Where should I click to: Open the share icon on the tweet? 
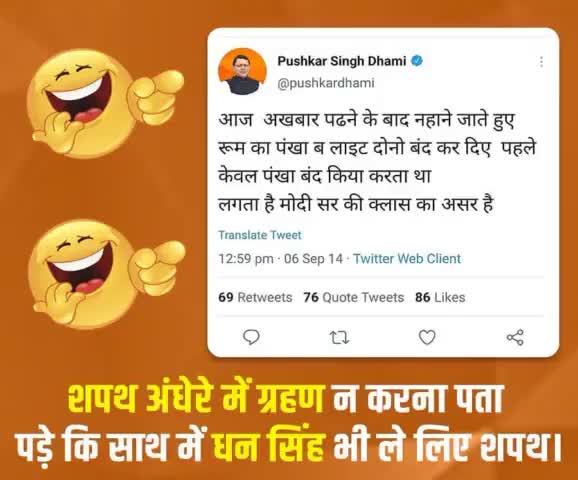tap(515, 337)
